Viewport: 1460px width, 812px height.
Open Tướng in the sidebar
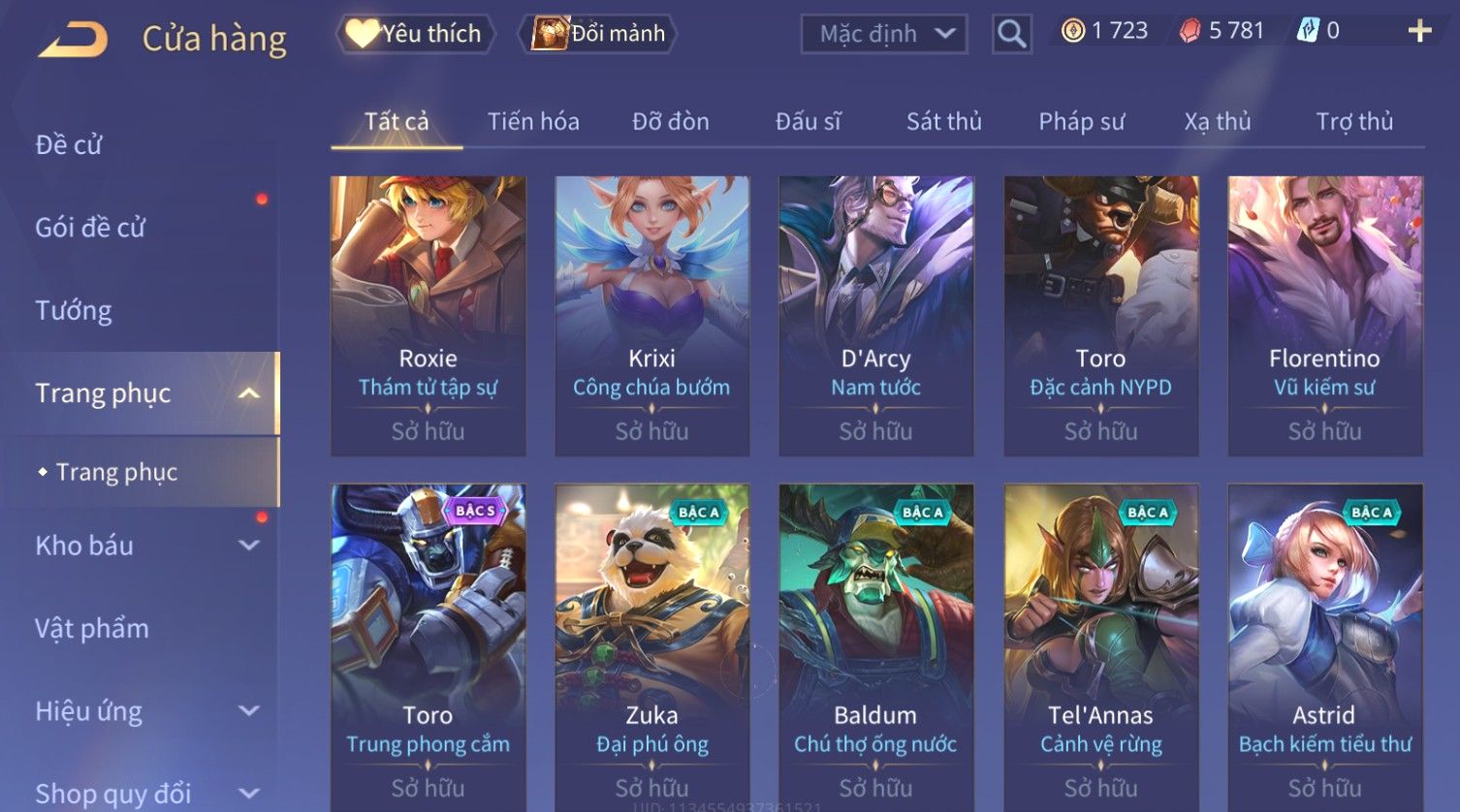pyautogui.click(x=74, y=311)
